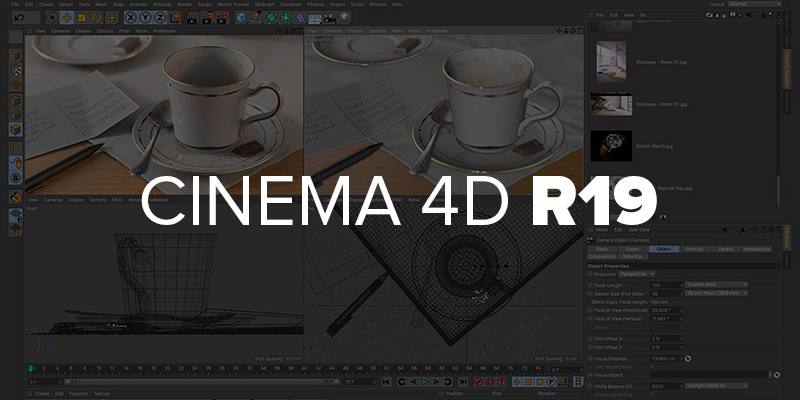The height and width of the screenshot is (400, 800).
Task: Click the Floor environment icon
Action: coord(315,18)
